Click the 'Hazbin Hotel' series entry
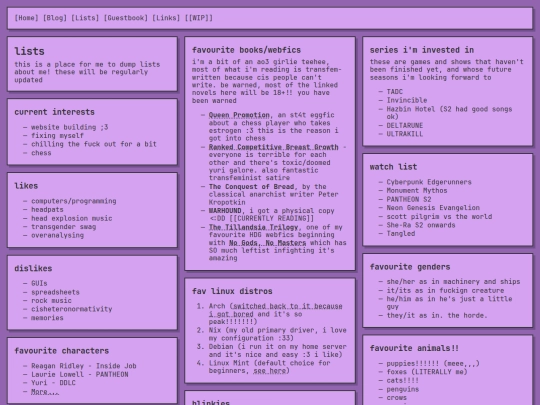The width and height of the screenshot is (540, 405). (x=449, y=113)
